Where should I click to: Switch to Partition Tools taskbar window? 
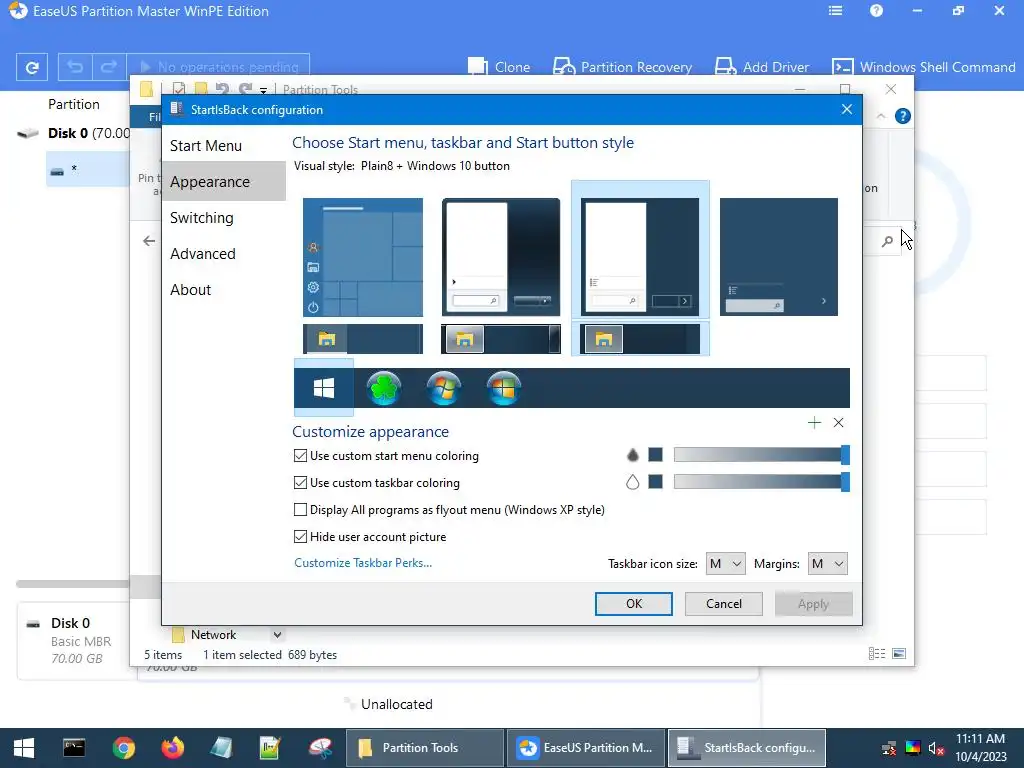[424, 748]
